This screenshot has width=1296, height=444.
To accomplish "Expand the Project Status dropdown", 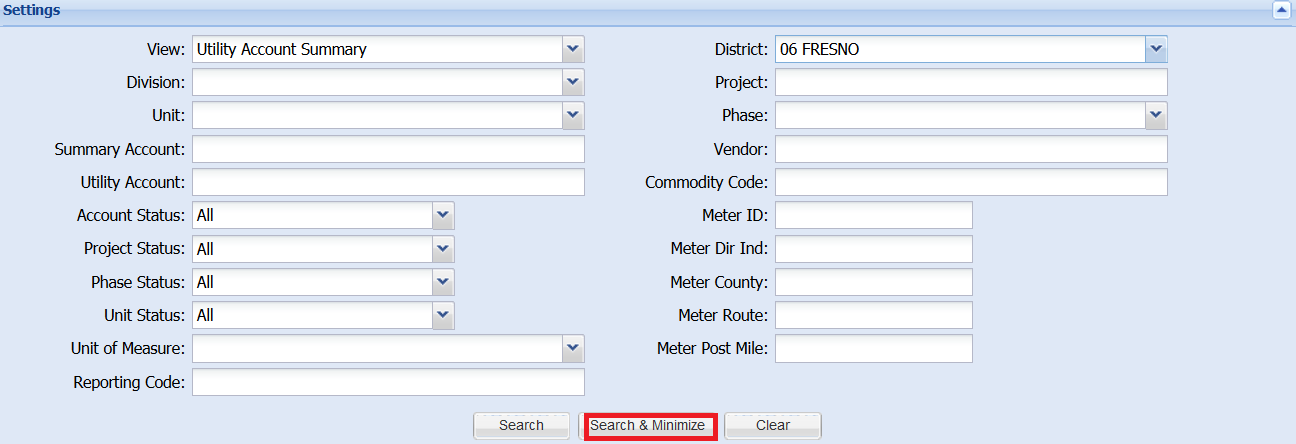I will pyautogui.click(x=442, y=248).
